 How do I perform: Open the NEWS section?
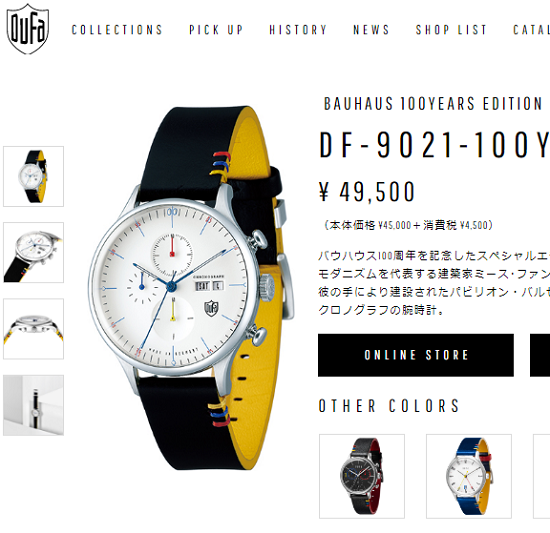[371, 30]
